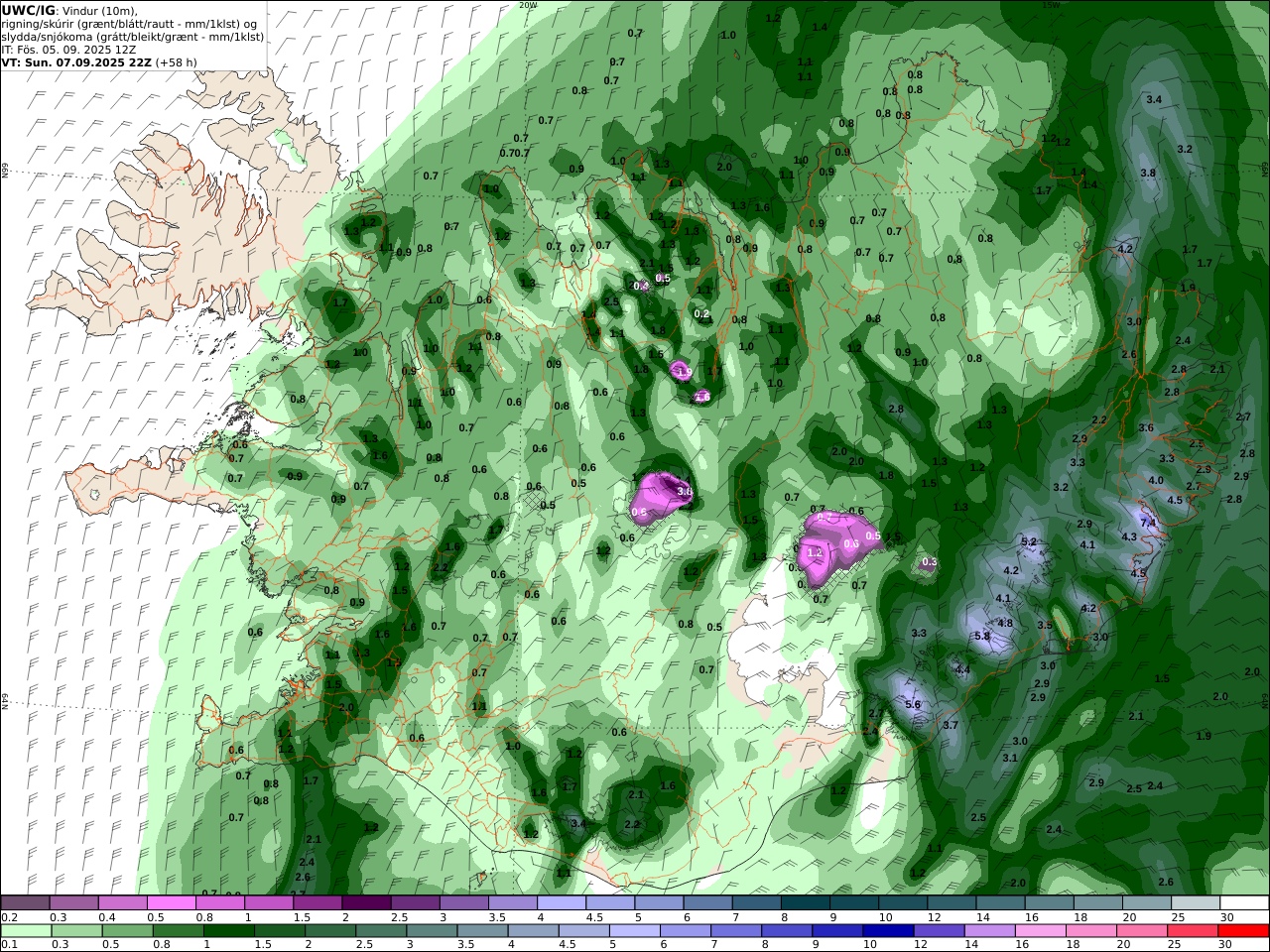Screen dimensions: 1270x952
Task: Click the 15W longitude label at top
Action: (1051, 5)
